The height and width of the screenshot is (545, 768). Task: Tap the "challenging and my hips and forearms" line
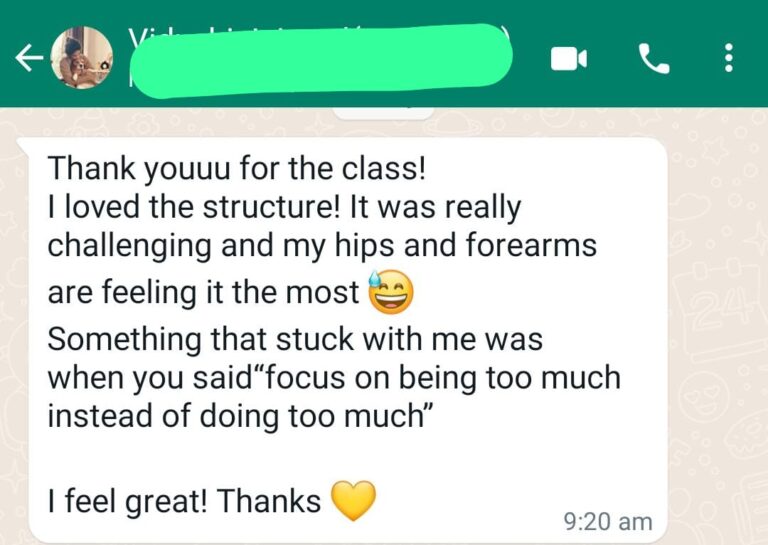point(322,245)
